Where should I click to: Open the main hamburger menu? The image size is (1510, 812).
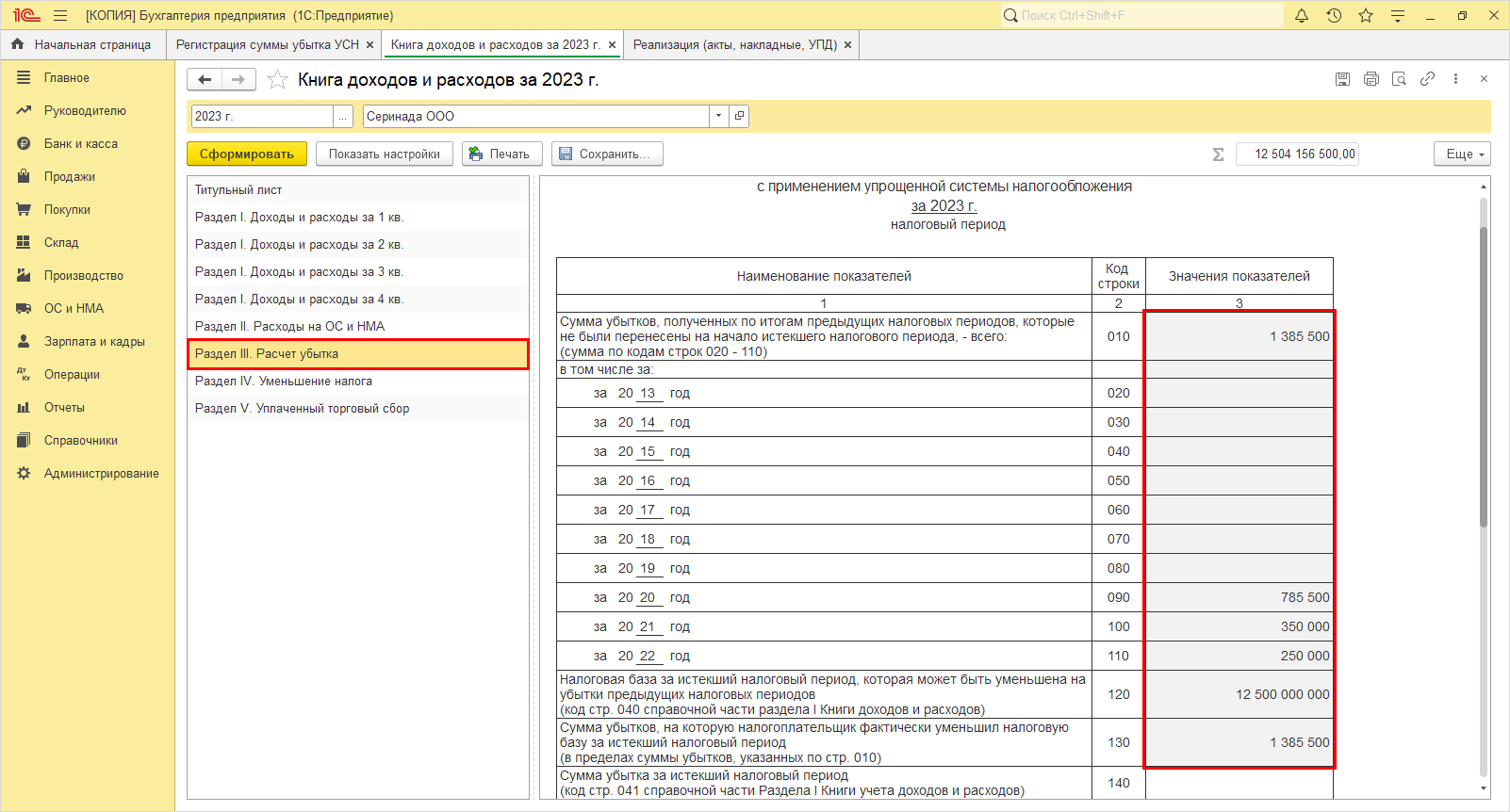[60, 15]
